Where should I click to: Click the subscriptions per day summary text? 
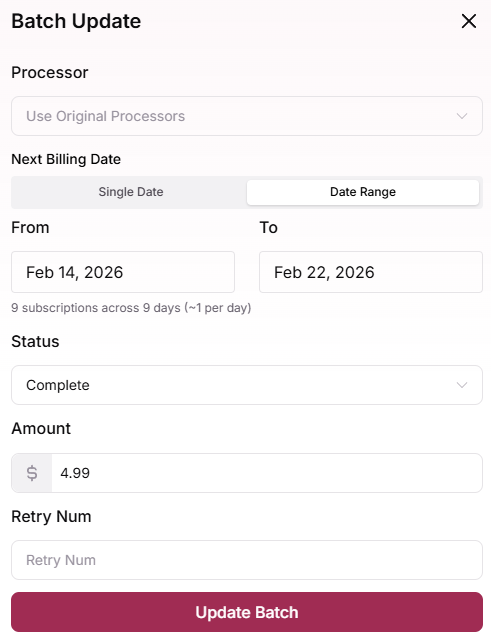click(131, 308)
